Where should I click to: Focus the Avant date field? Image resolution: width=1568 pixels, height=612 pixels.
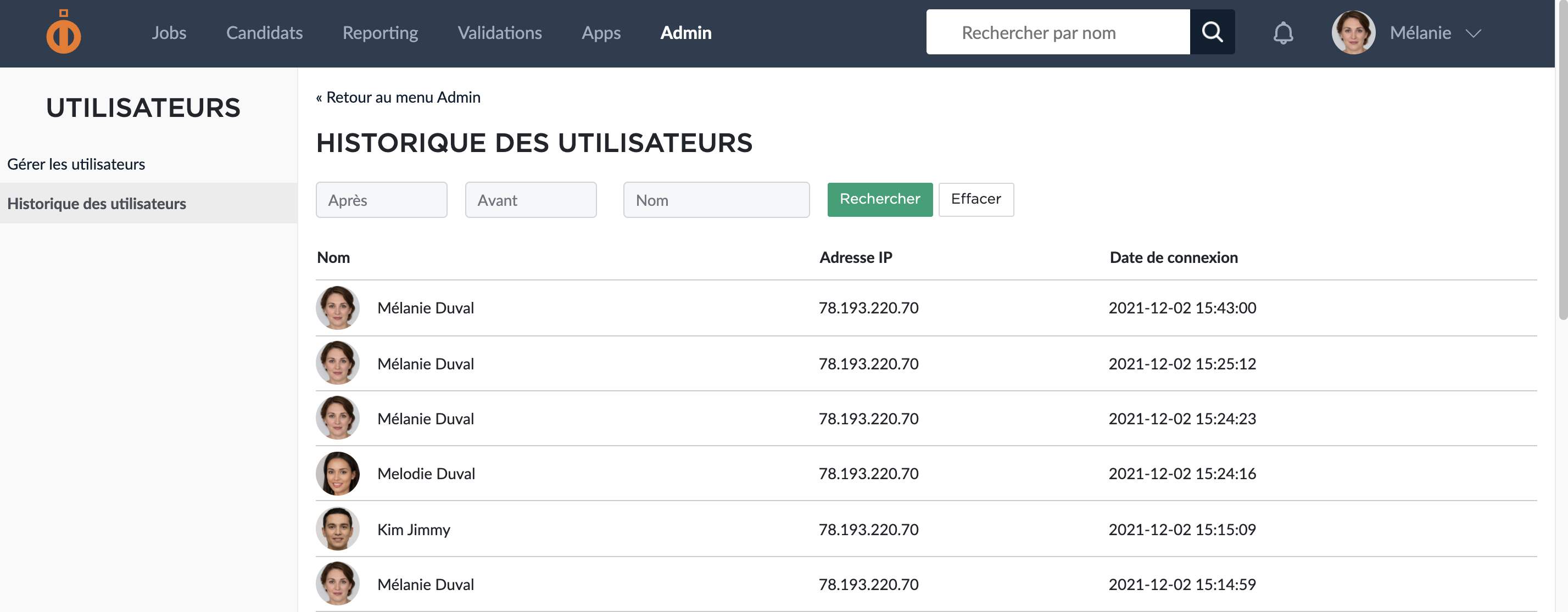point(530,200)
